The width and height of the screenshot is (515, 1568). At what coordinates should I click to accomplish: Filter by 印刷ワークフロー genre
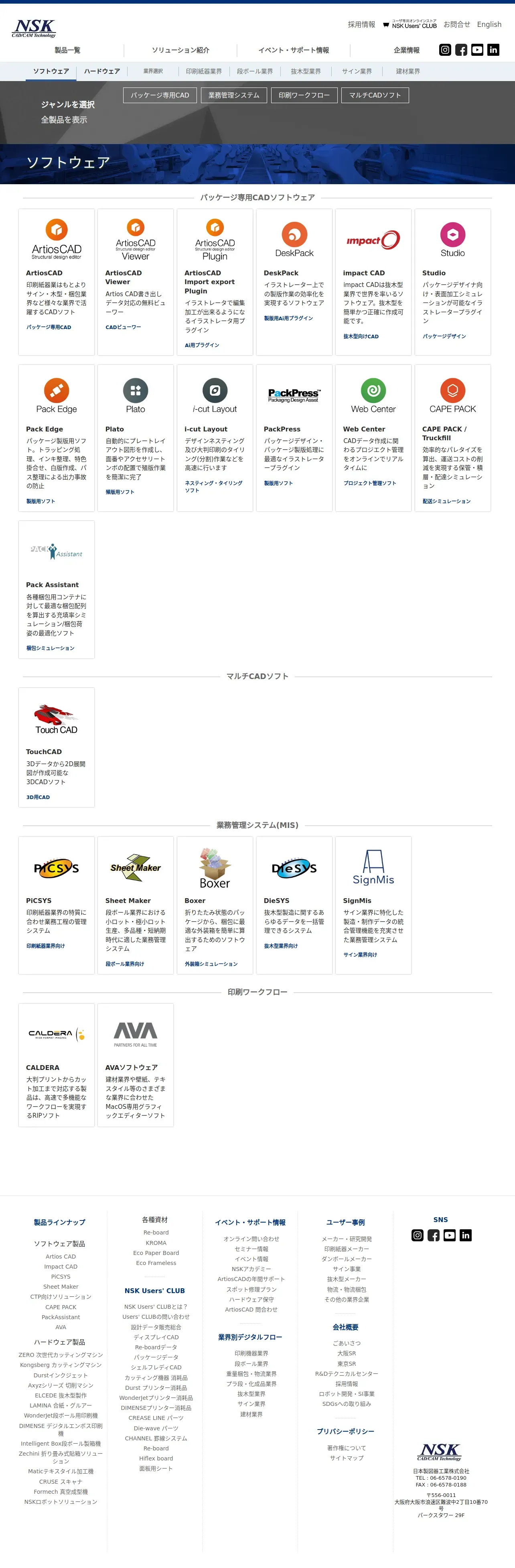tap(304, 96)
